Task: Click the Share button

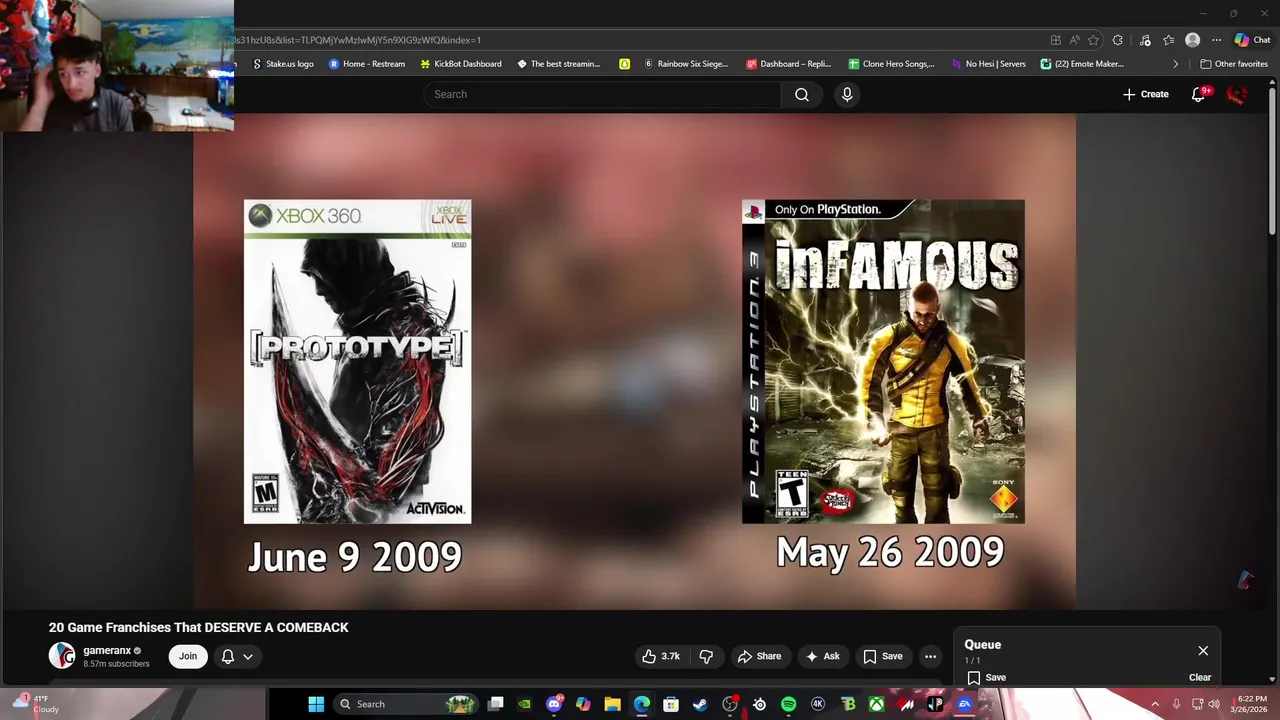Action: [759, 656]
